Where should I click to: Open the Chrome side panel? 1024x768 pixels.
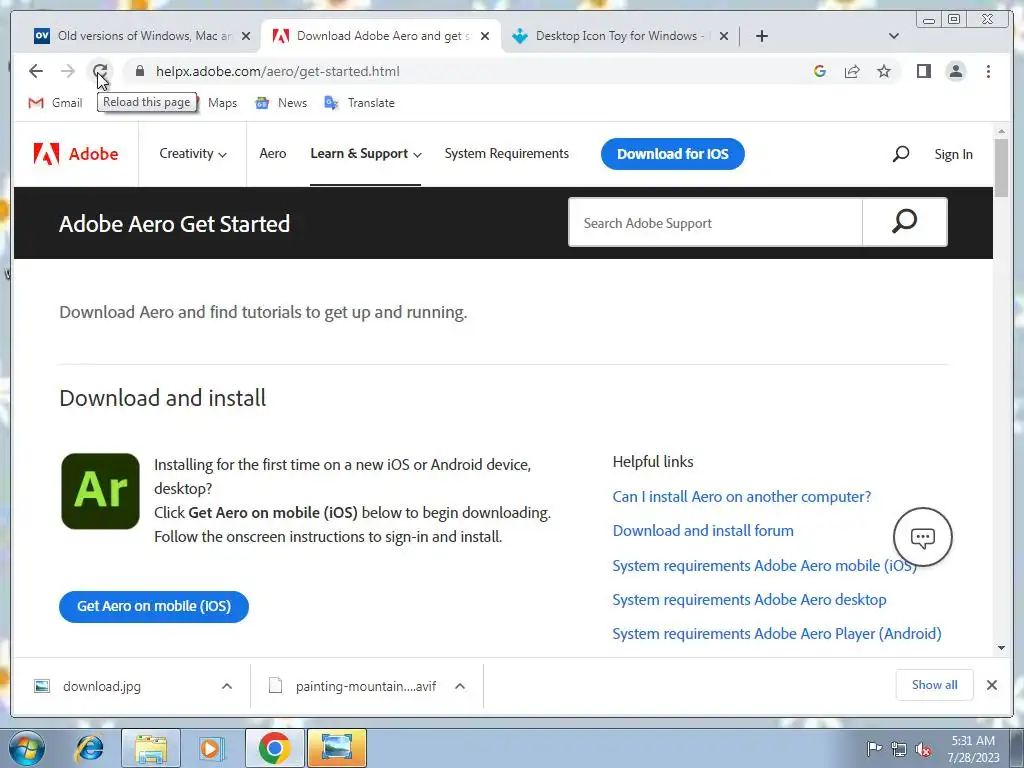(923, 71)
